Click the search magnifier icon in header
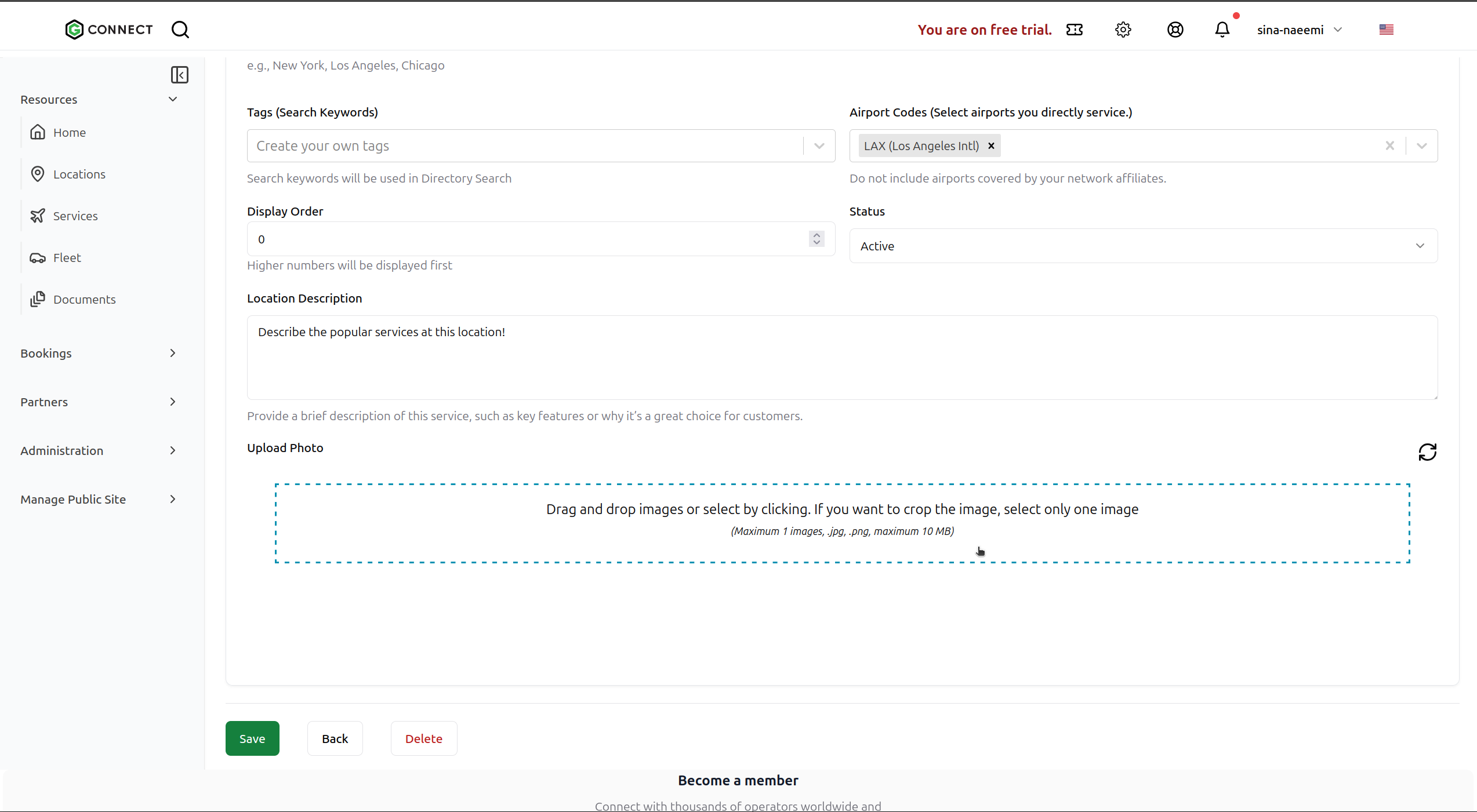The image size is (1477, 812). 180,30
